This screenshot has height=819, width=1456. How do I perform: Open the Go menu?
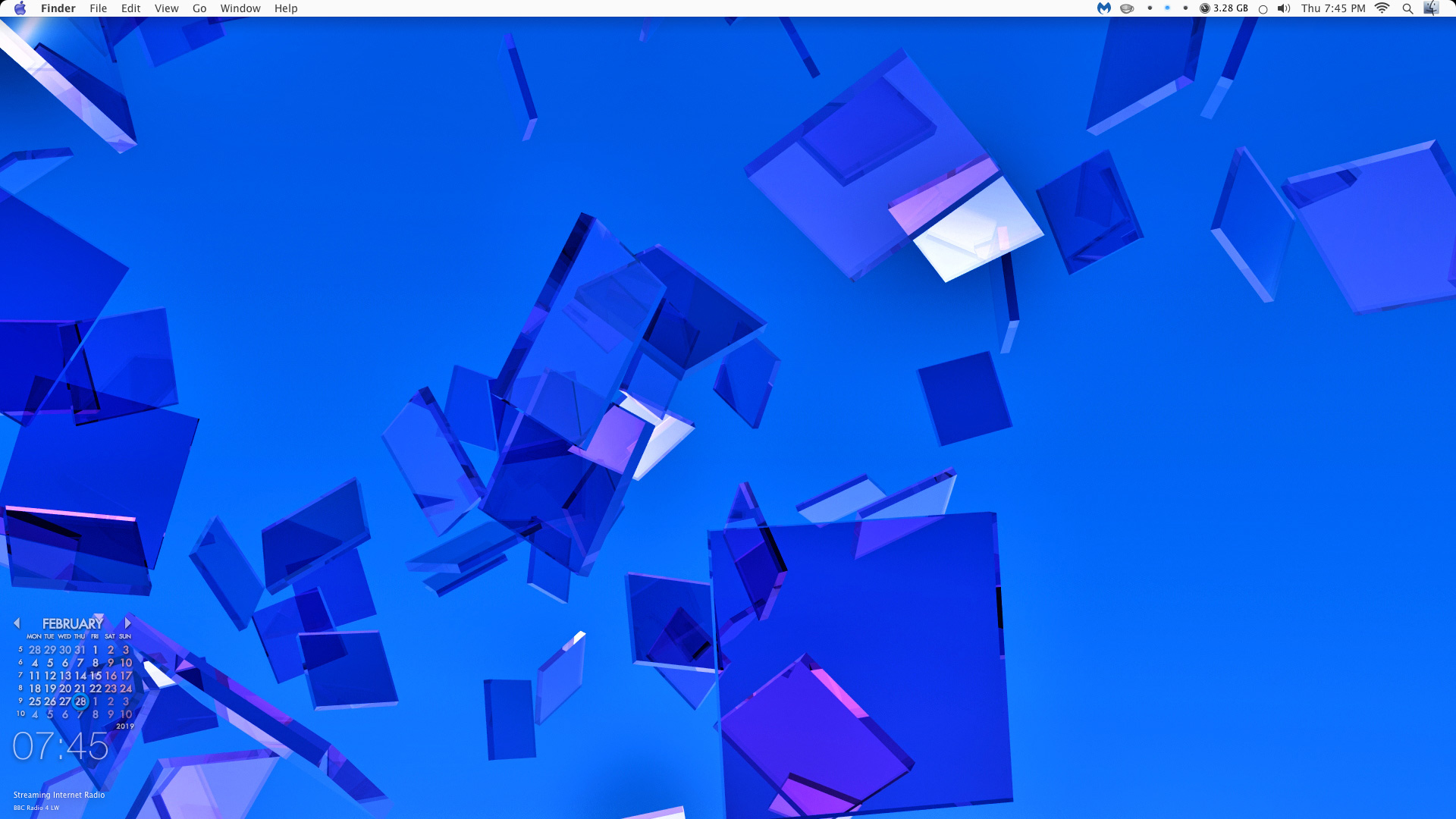(x=199, y=8)
